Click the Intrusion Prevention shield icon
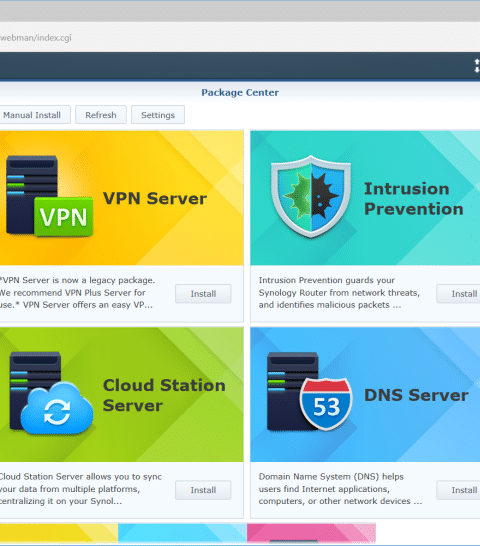 311,197
